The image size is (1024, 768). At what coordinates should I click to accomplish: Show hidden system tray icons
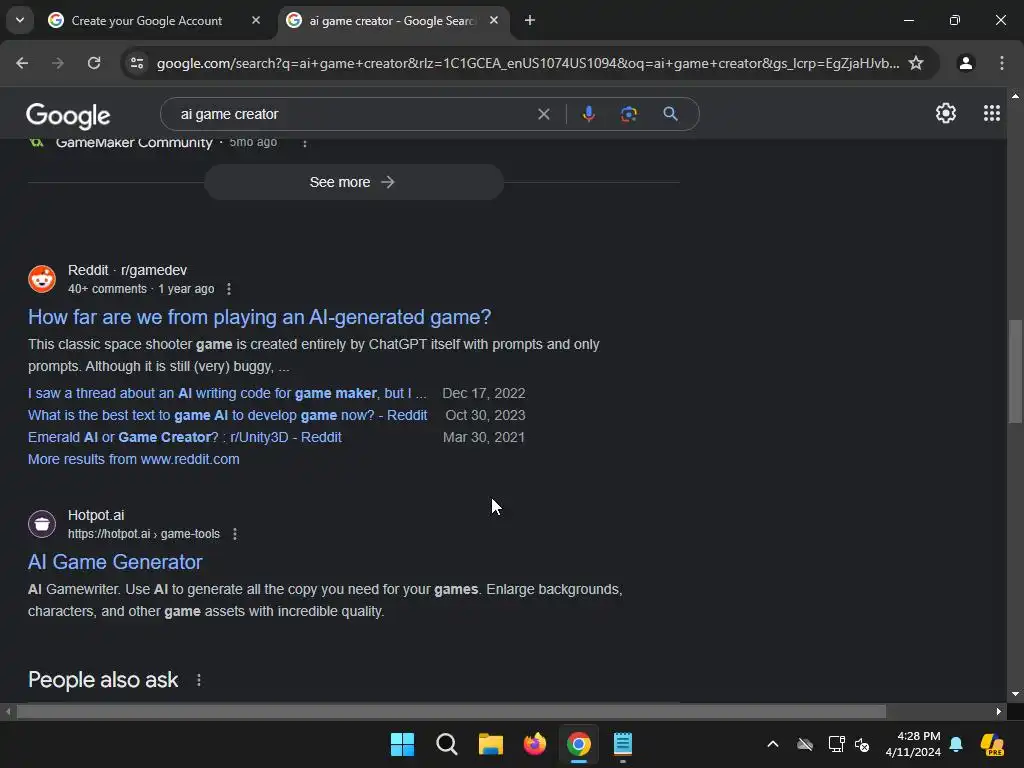pos(773,744)
